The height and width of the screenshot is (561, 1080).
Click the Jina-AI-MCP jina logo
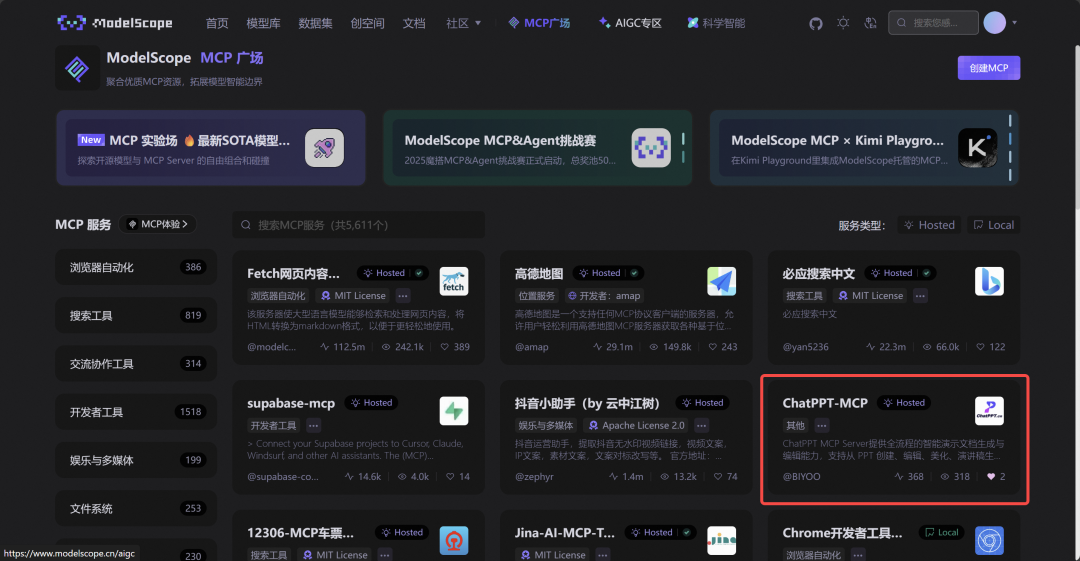[x=721, y=540]
